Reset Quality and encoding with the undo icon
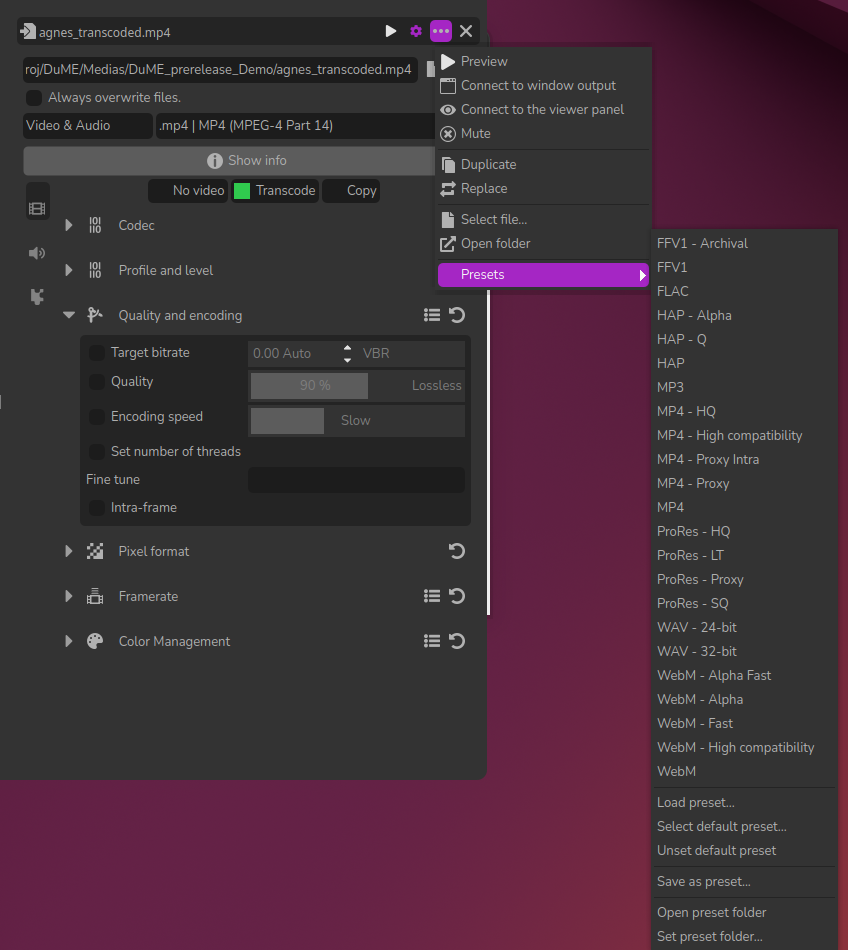The height and width of the screenshot is (950, 848). 457,315
